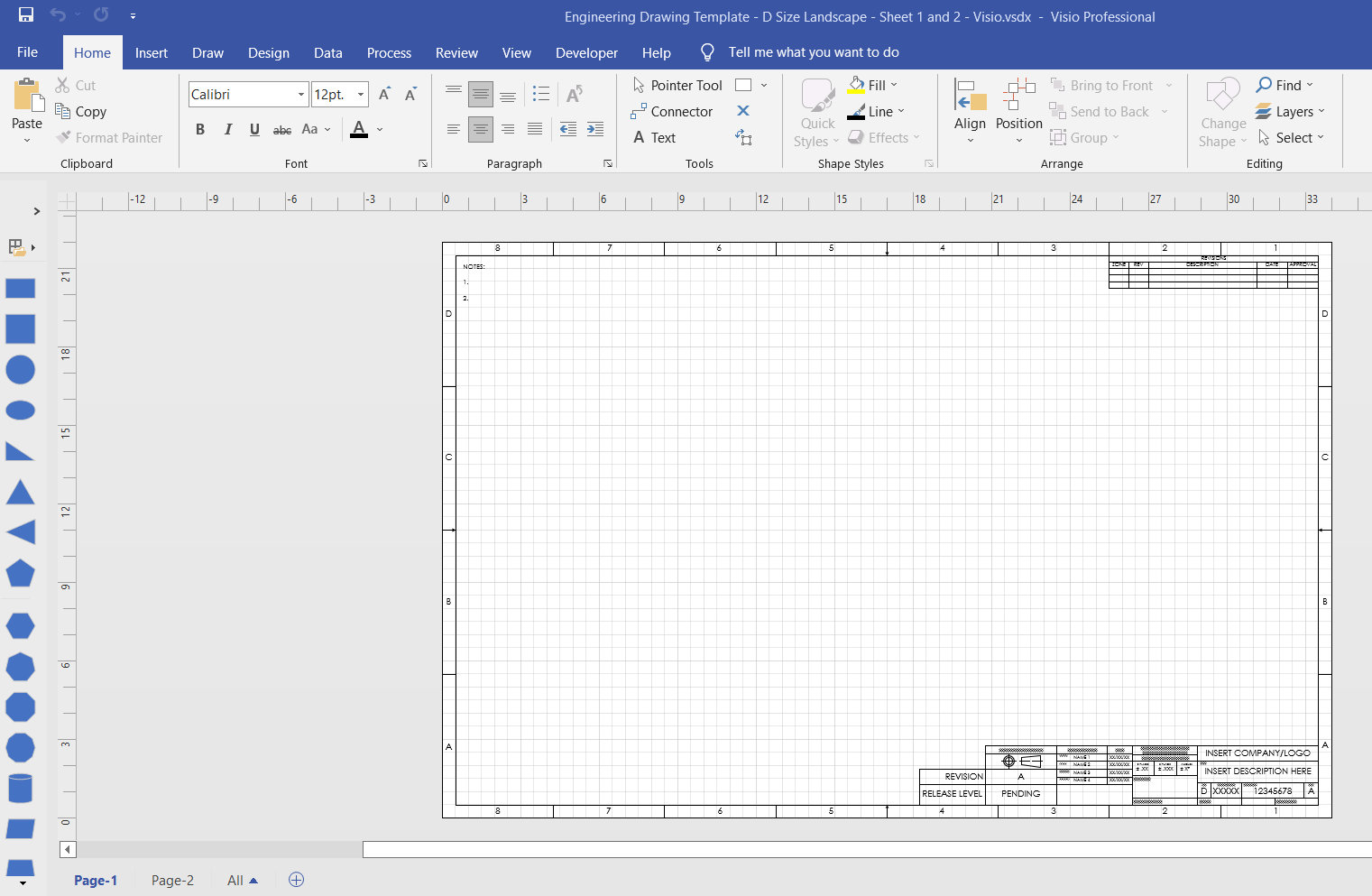
Task: Add a new page with the plus button
Action: [296, 879]
